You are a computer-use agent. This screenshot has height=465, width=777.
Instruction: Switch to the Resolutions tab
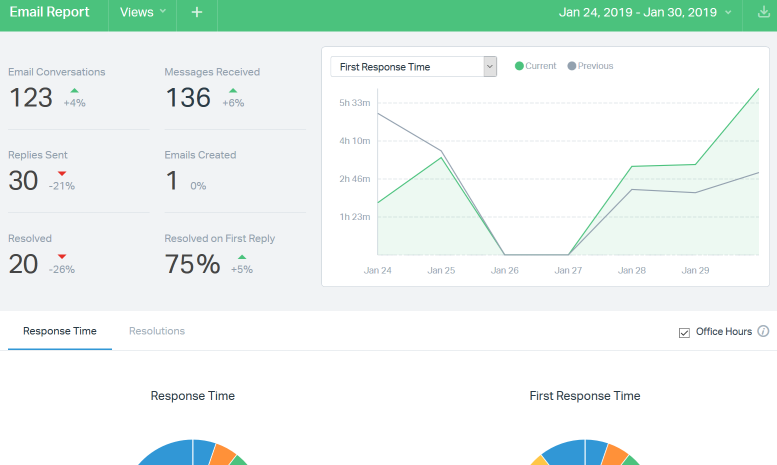click(157, 331)
